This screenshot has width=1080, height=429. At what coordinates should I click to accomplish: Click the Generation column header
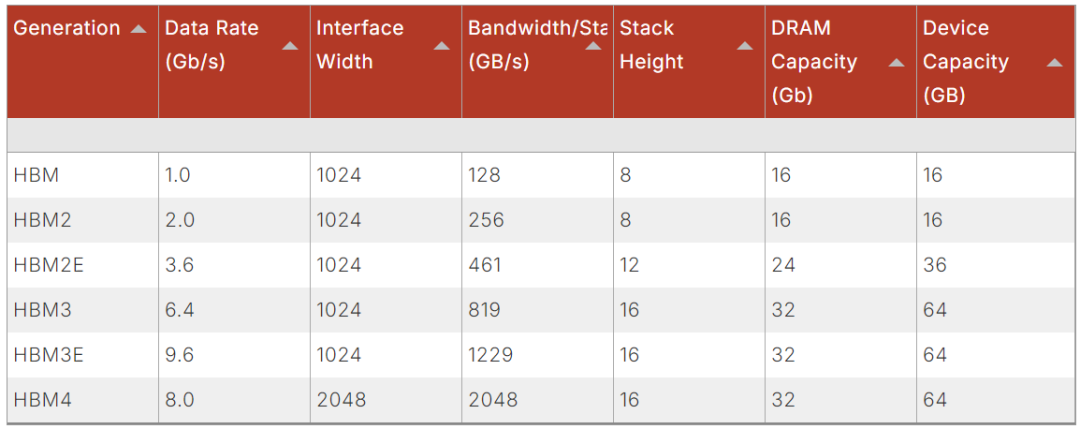point(67,28)
